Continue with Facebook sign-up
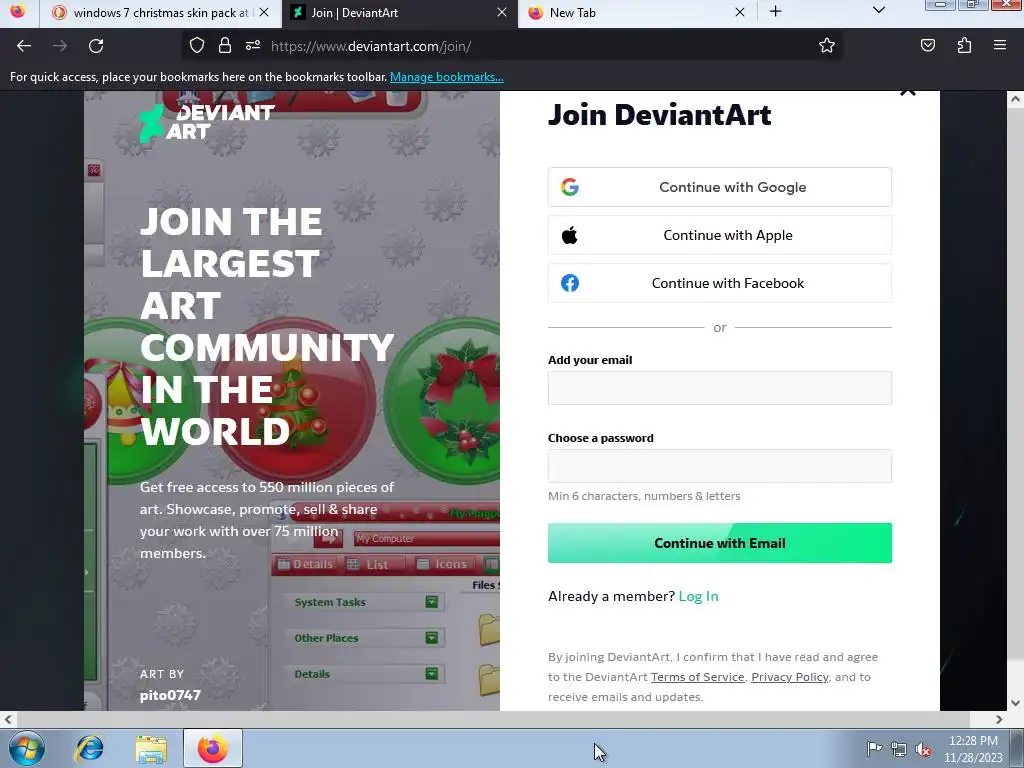 coord(720,283)
